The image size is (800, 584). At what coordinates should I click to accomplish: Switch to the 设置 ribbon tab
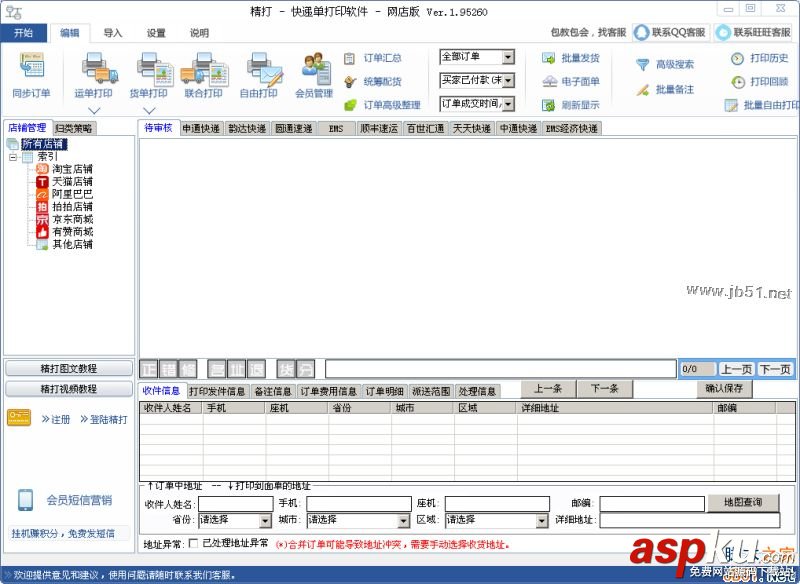coord(156,33)
